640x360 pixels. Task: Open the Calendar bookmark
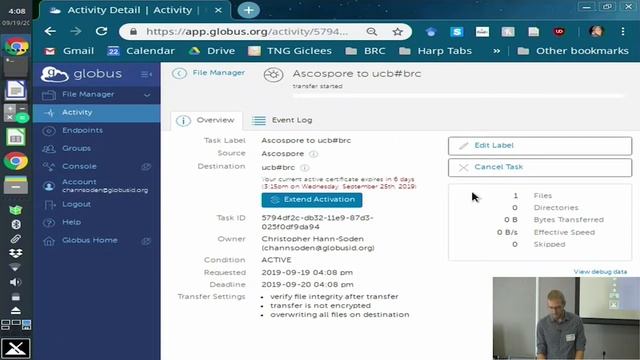tap(141, 51)
